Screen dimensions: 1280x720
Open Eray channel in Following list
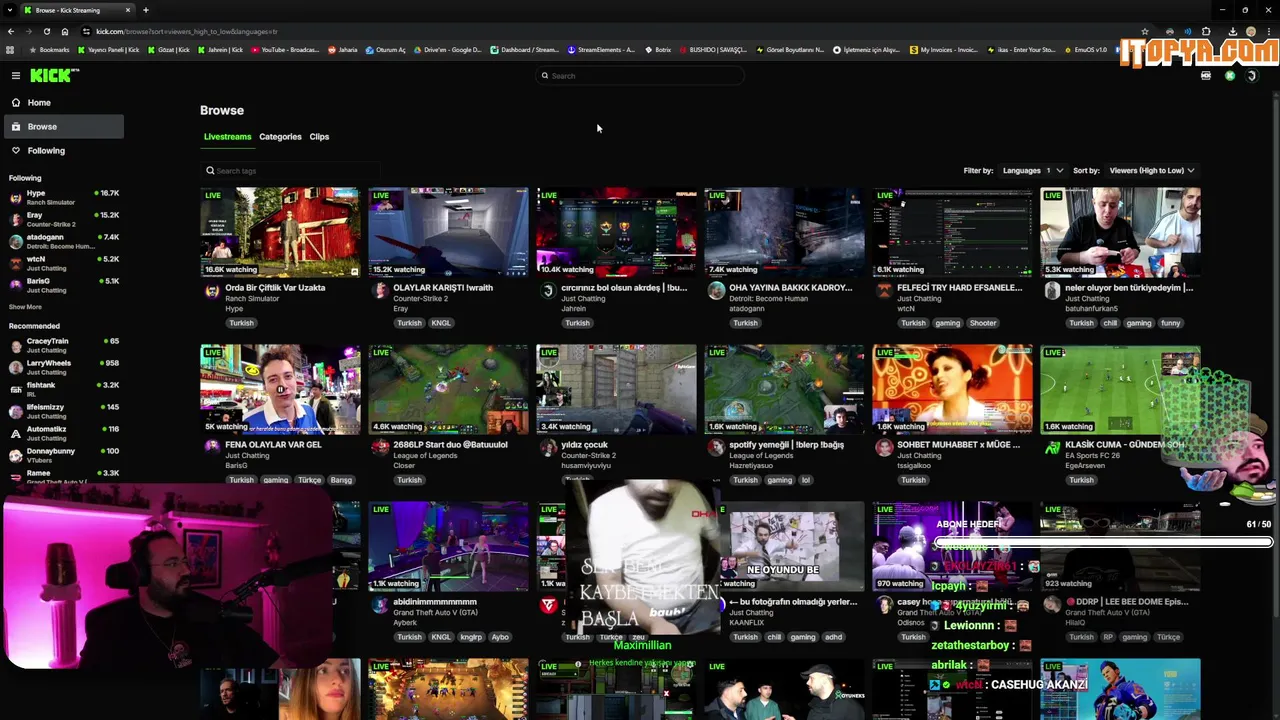(64, 219)
